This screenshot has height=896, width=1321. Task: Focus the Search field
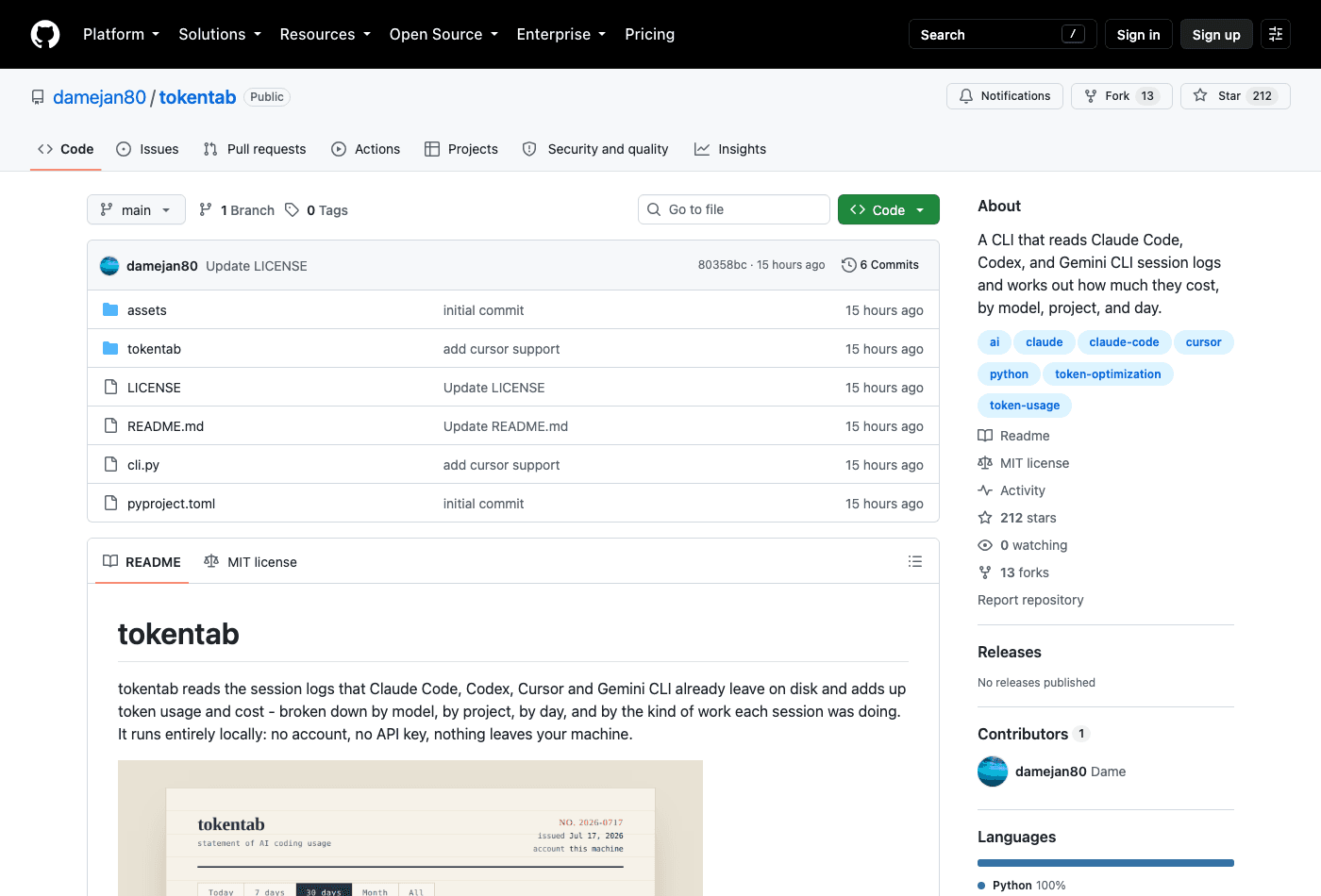coord(1002,34)
